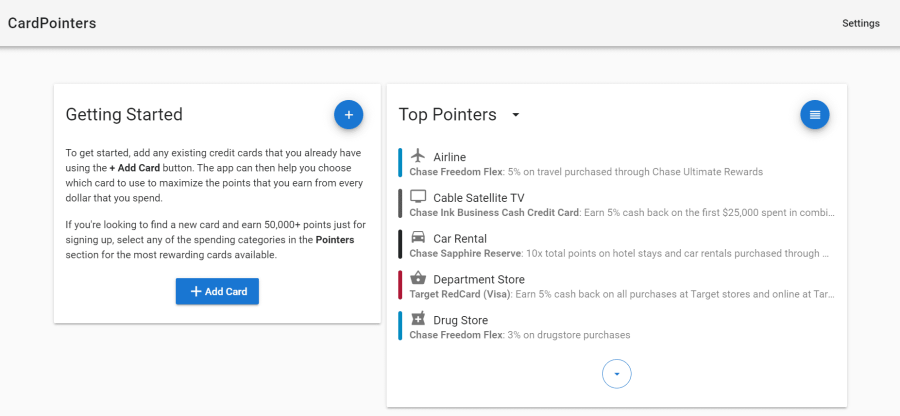This screenshot has width=900, height=416.
Task: Click the airplane icon for Airline
Action: click(x=418, y=156)
